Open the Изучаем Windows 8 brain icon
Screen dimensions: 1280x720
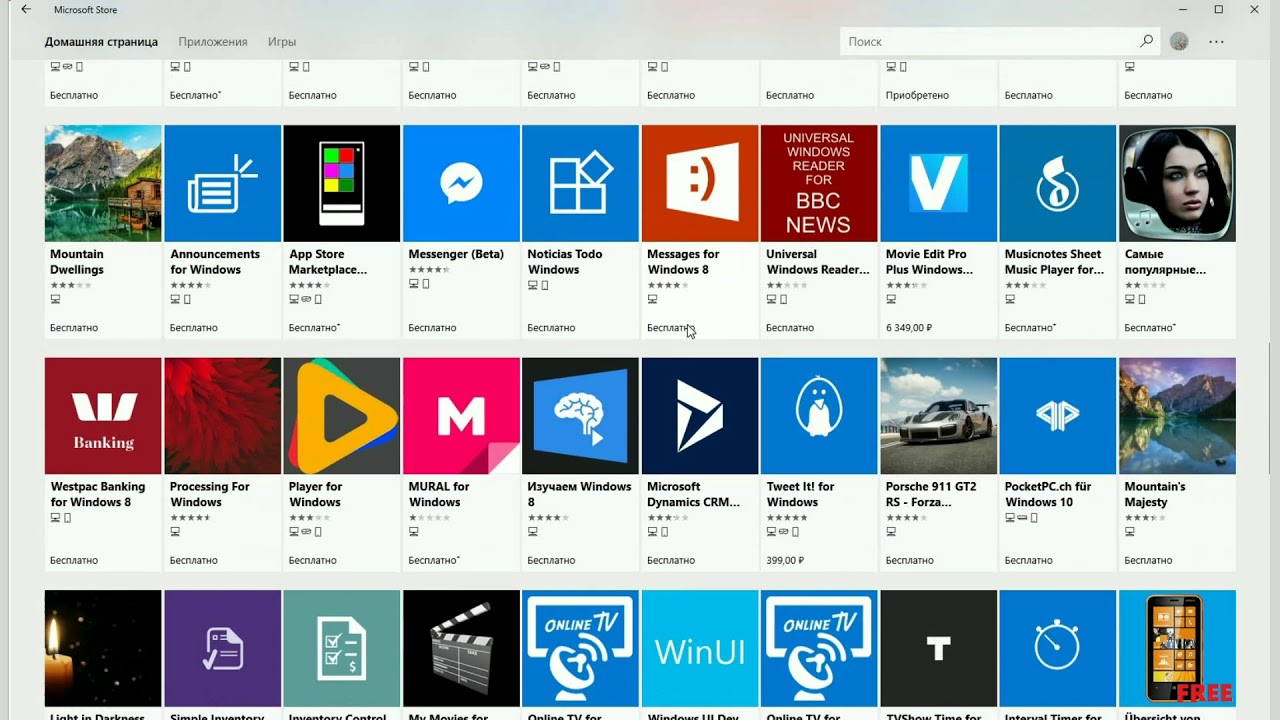[x=580, y=416]
